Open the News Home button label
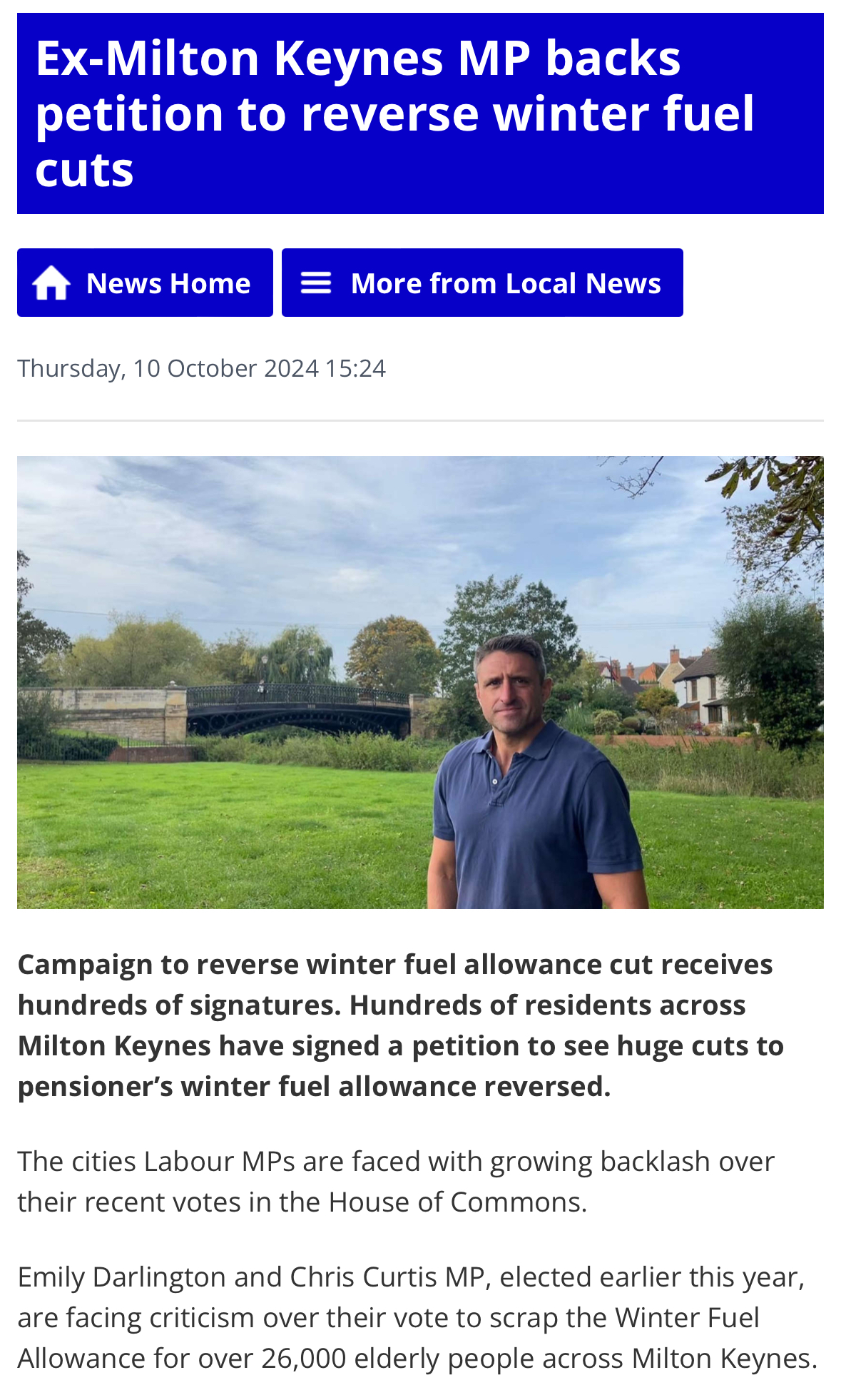The image size is (841, 1400). [x=168, y=283]
